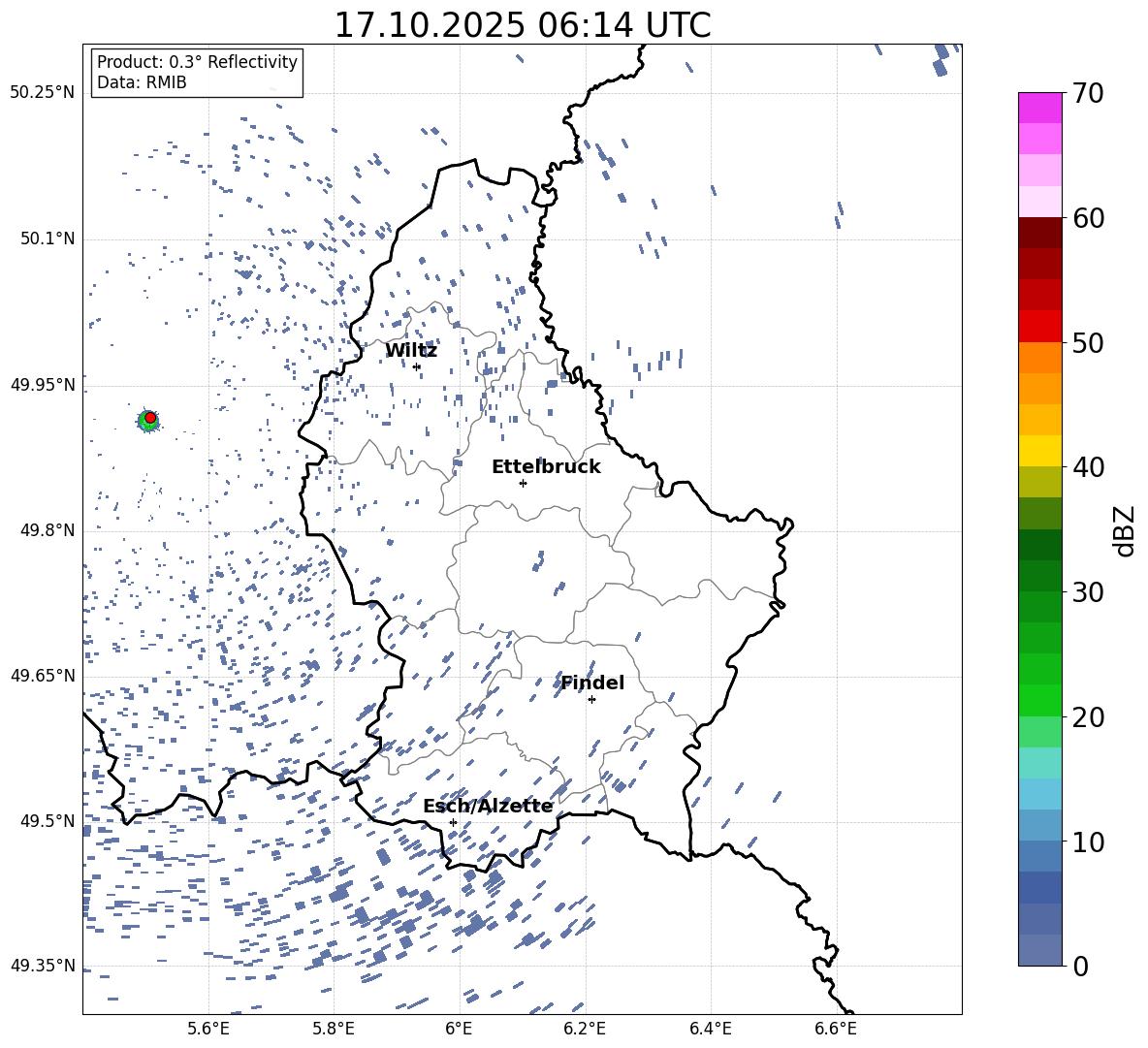This screenshot has width=1148, height=1048.
Task: Click the Findel station cross marker
Action: coord(591,699)
